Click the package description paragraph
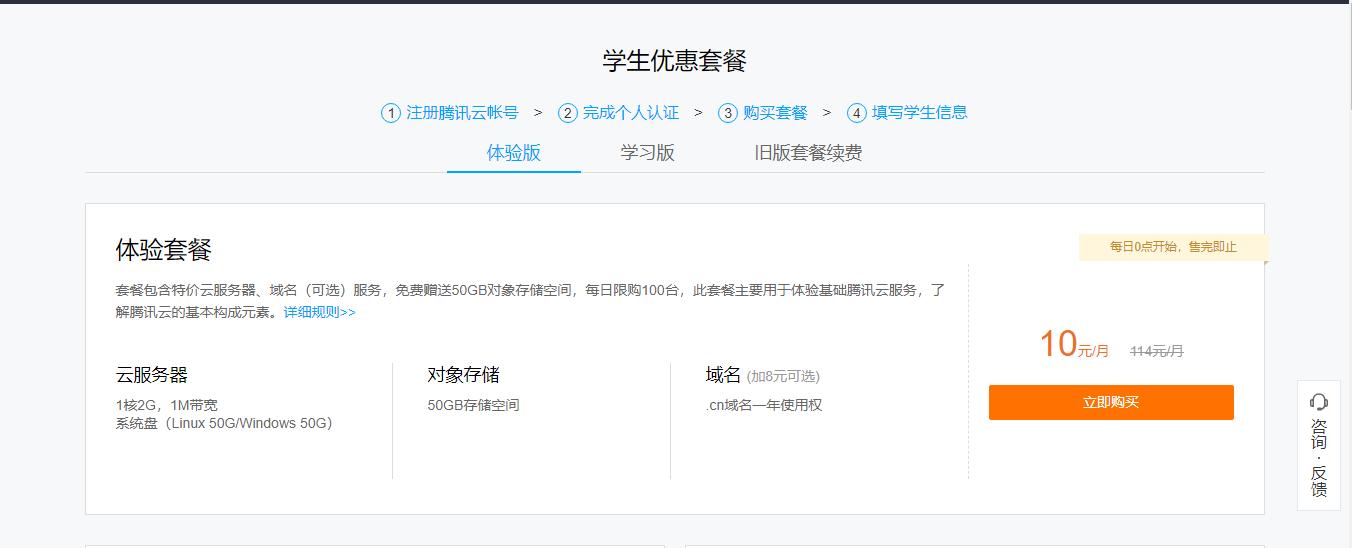This screenshot has width=1352, height=548. pyautogui.click(x=530, y=301)
